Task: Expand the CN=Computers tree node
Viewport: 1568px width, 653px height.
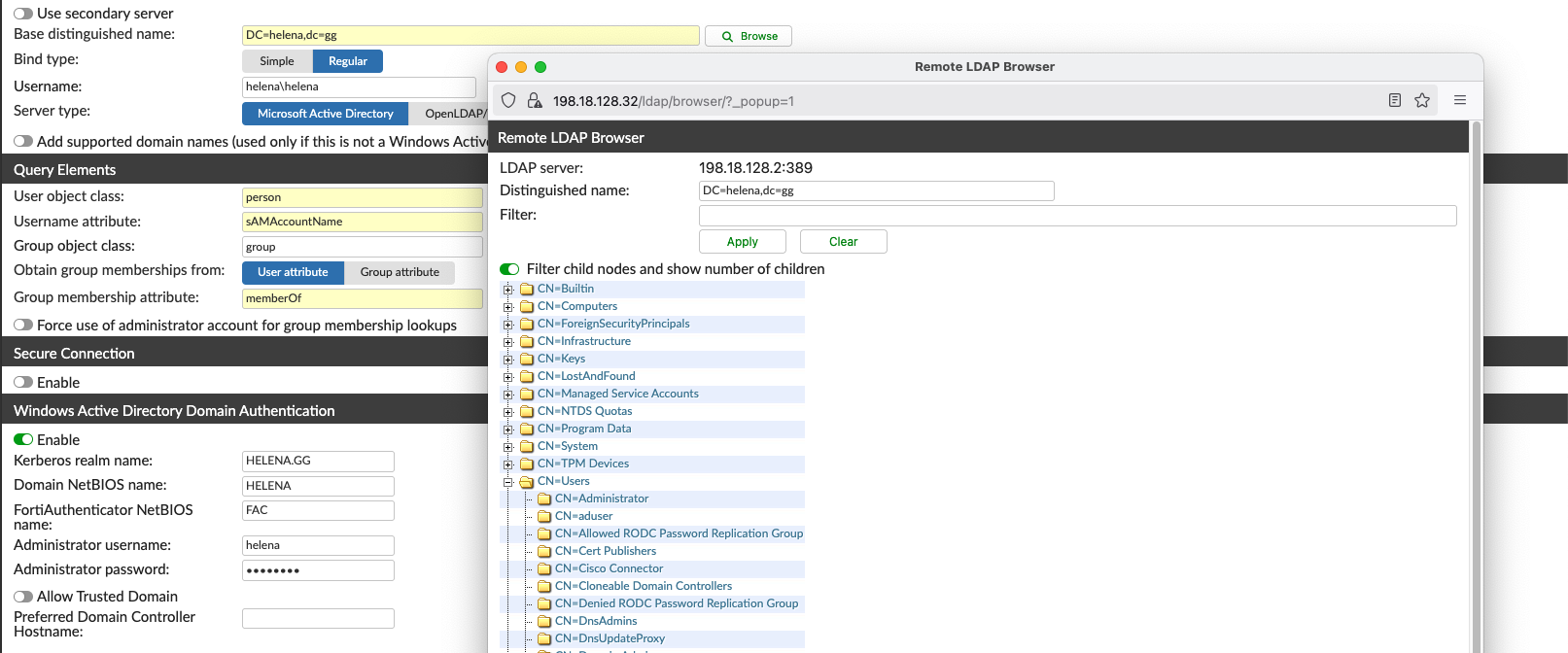Action: tap(507, 307)
